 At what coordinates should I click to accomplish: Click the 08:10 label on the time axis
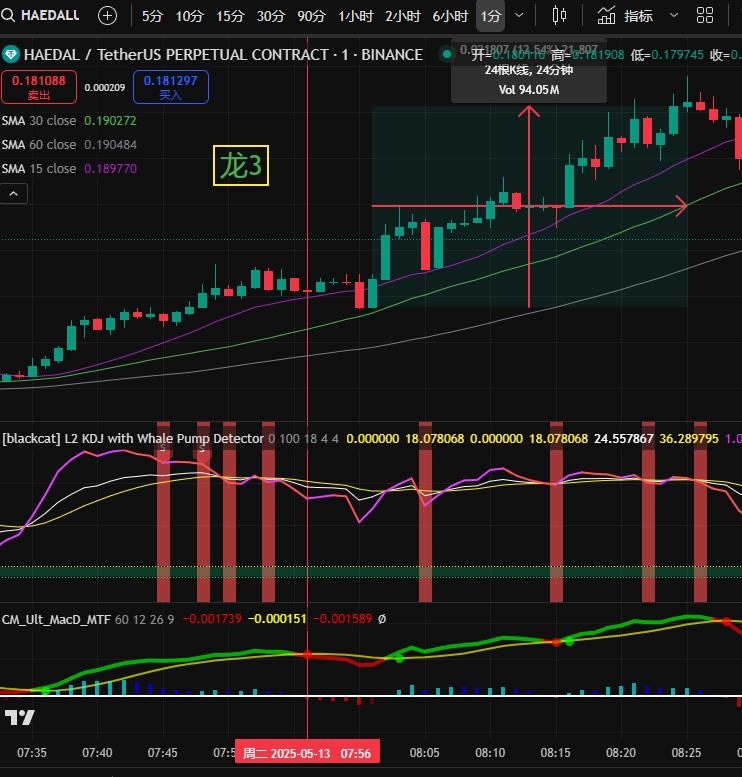(x=490, y=753)
